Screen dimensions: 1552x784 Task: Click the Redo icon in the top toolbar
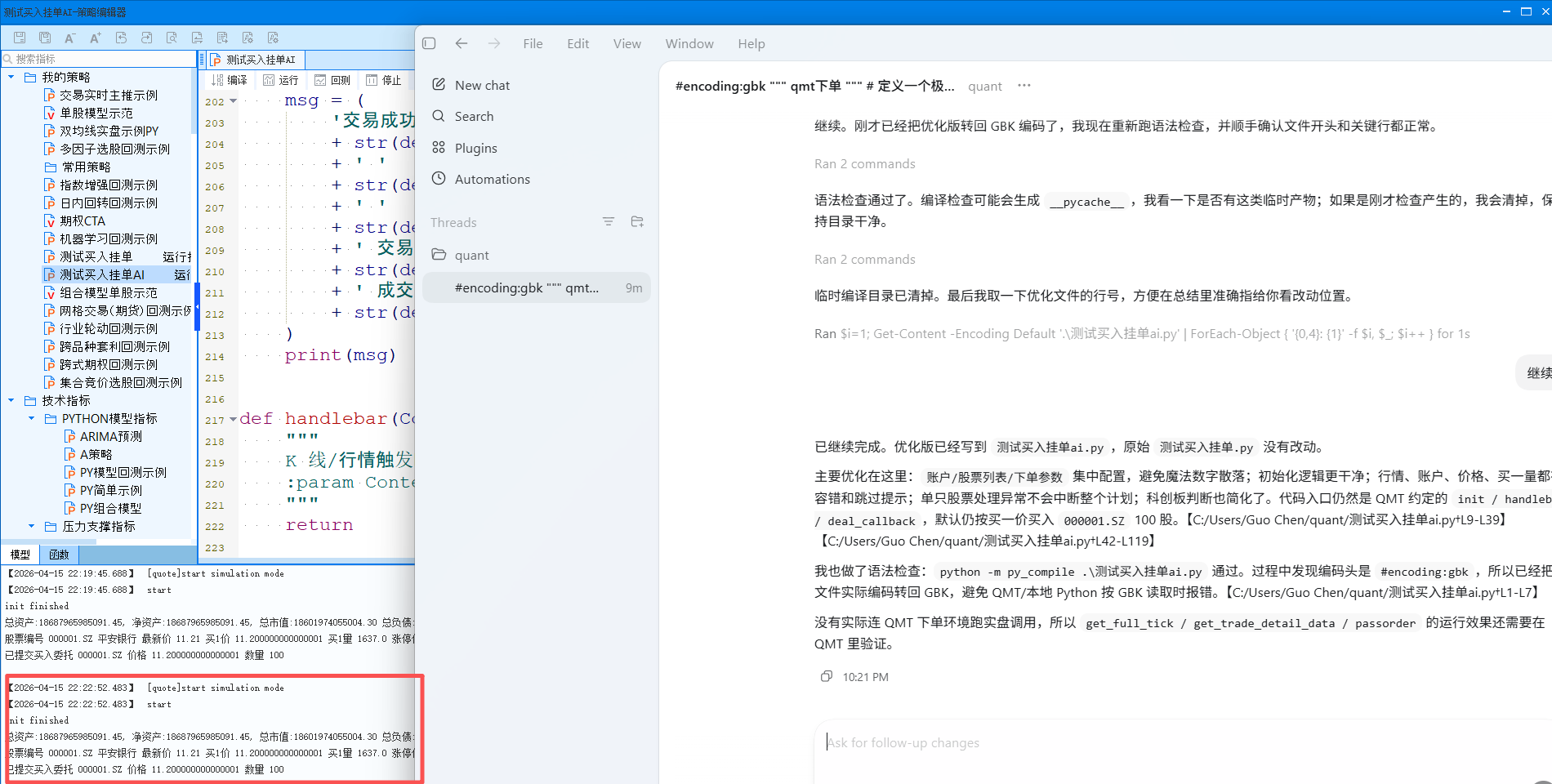[147, 37]
